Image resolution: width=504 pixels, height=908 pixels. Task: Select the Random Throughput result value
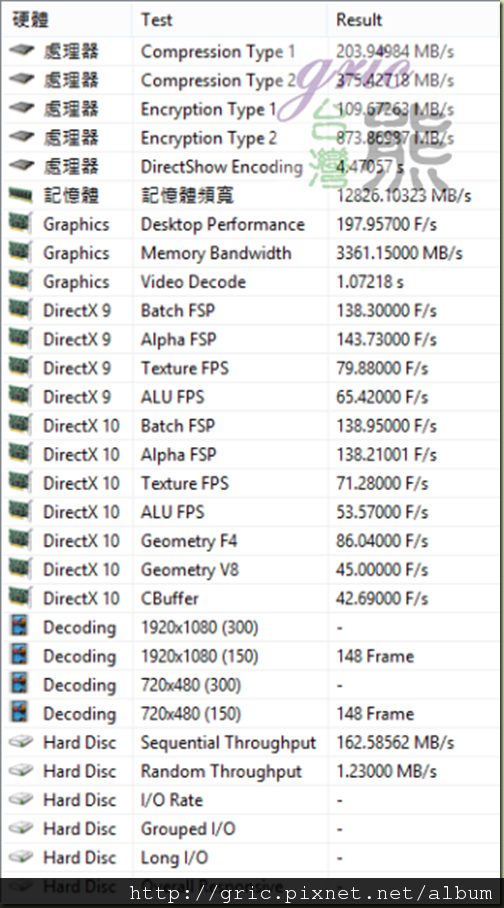click(386, 771)
